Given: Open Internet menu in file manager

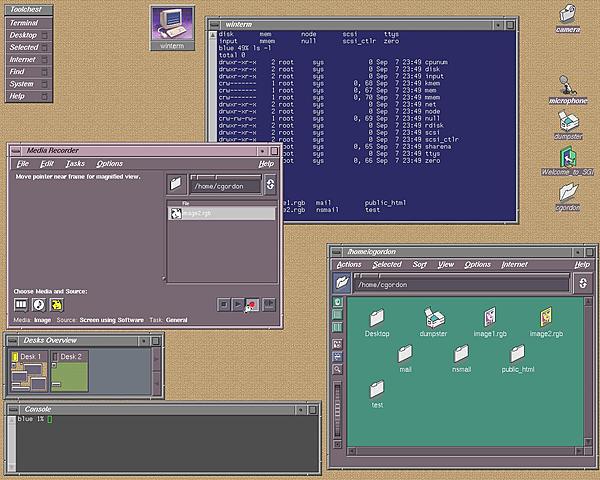Looking at the screenshot, I should pyautogui.click(x=514, y=264).
